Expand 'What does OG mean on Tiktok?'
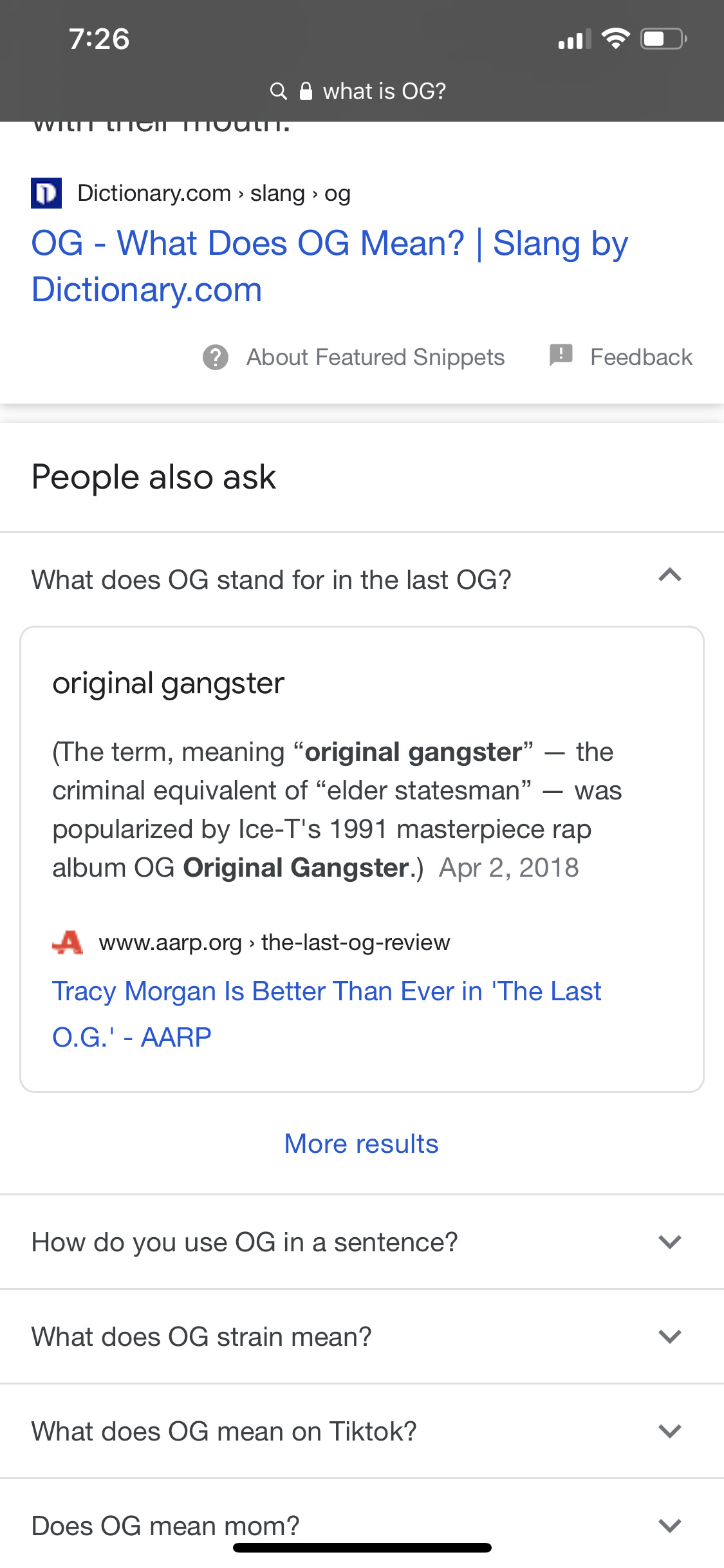This screenshot has height=1568, width=724. pos(362,1431)
